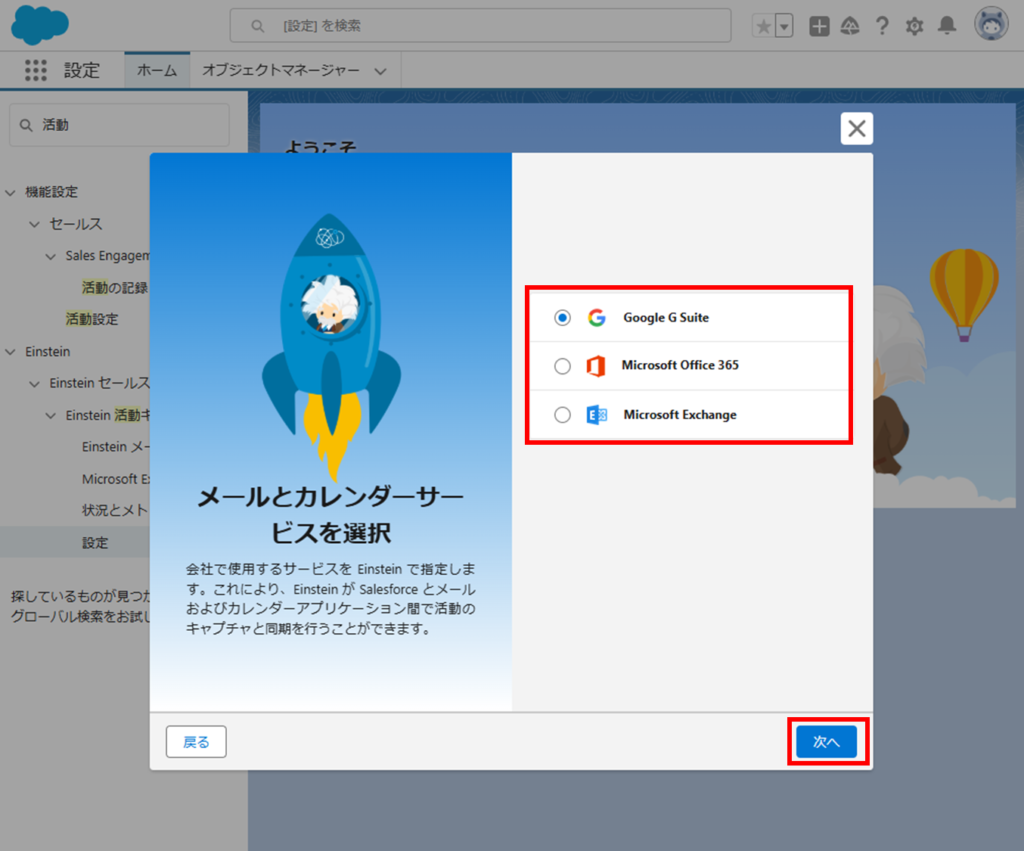This screenshot has width=1024, height=851.
Task: Click the Google G Suite label
Action: 665,317
